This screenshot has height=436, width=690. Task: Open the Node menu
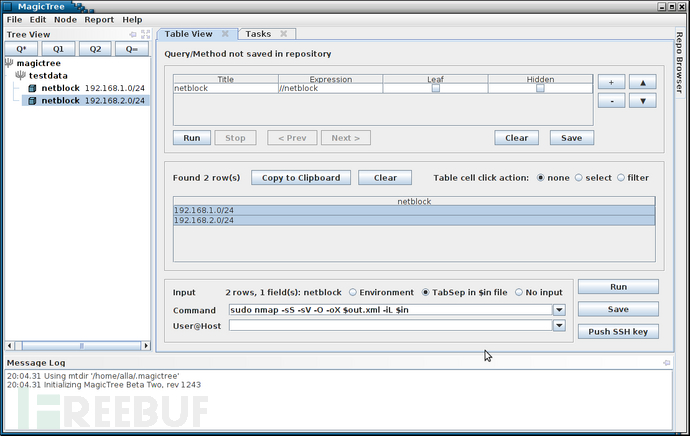(65, 20)
